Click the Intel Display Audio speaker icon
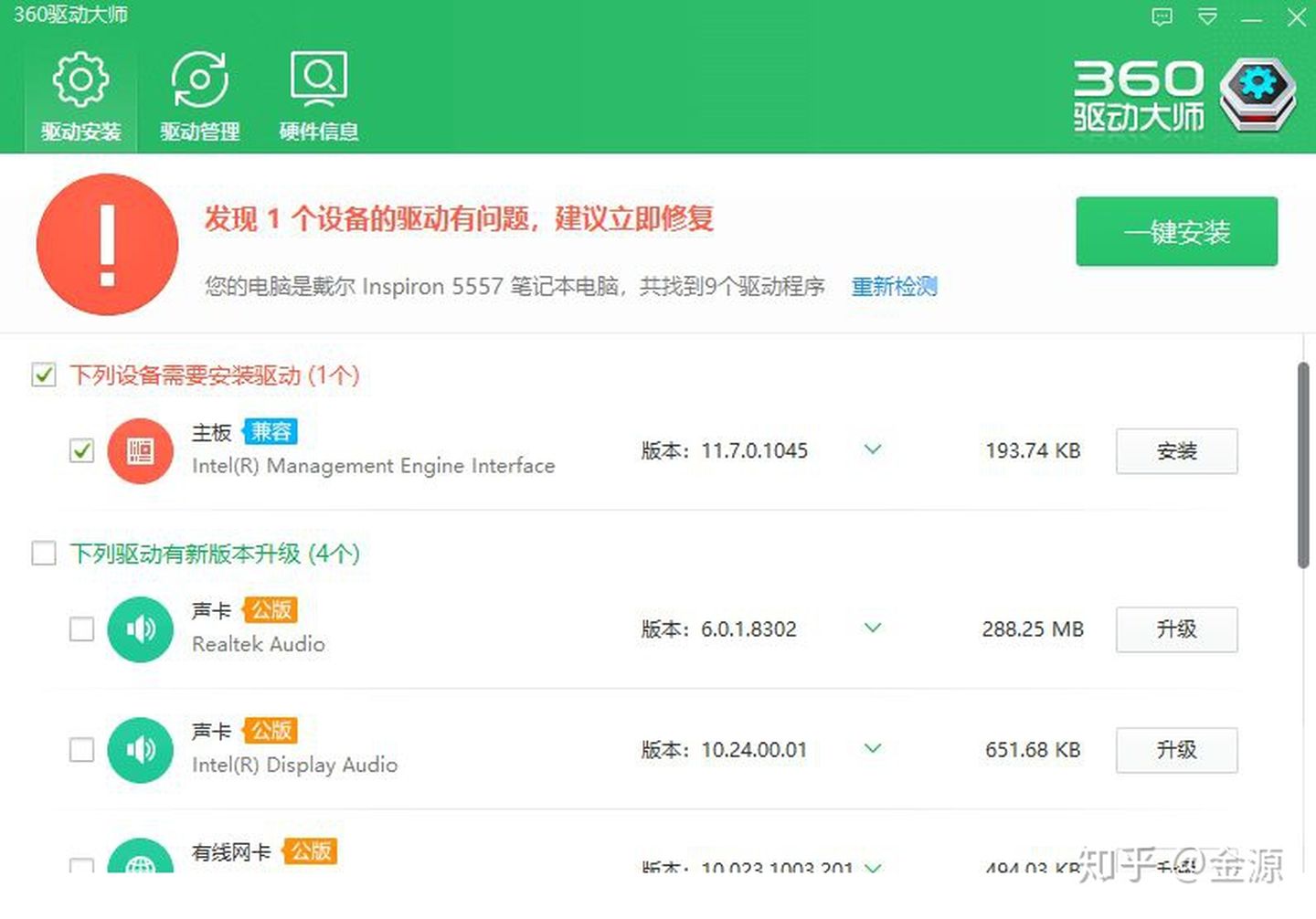Viewport: 1316px width, 919px height. coord(140,750)
